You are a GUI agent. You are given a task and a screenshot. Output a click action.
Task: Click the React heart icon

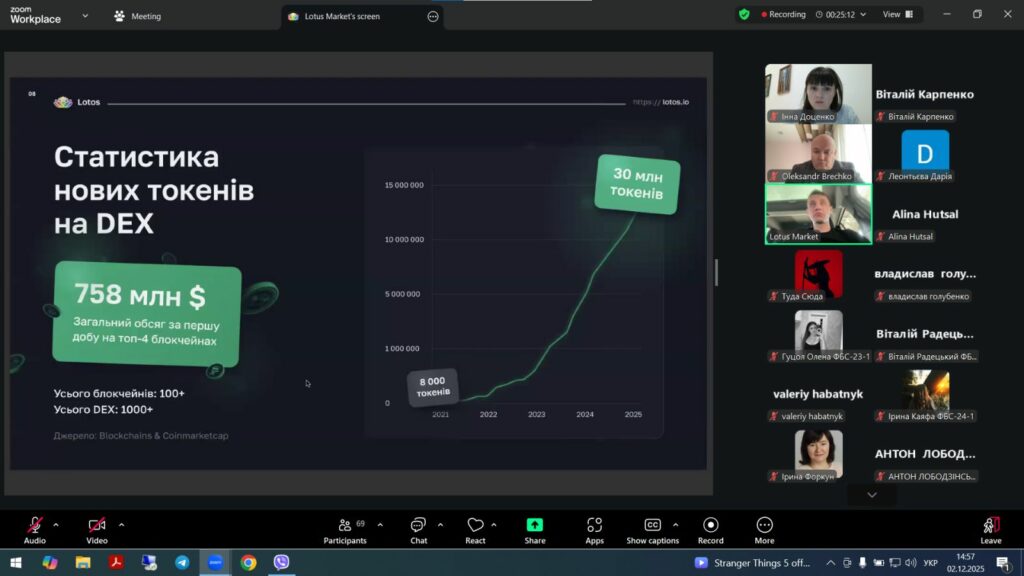(x=475, y=526)
